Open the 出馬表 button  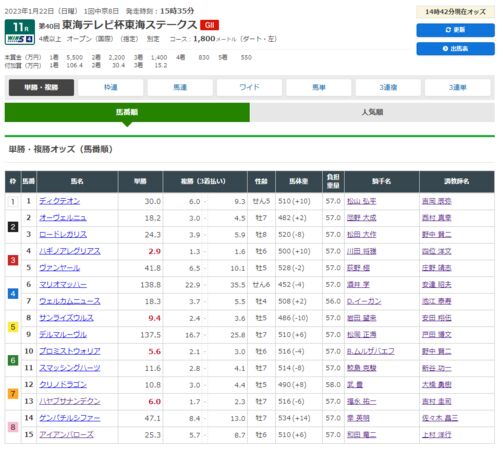click(x=455, y=49)
